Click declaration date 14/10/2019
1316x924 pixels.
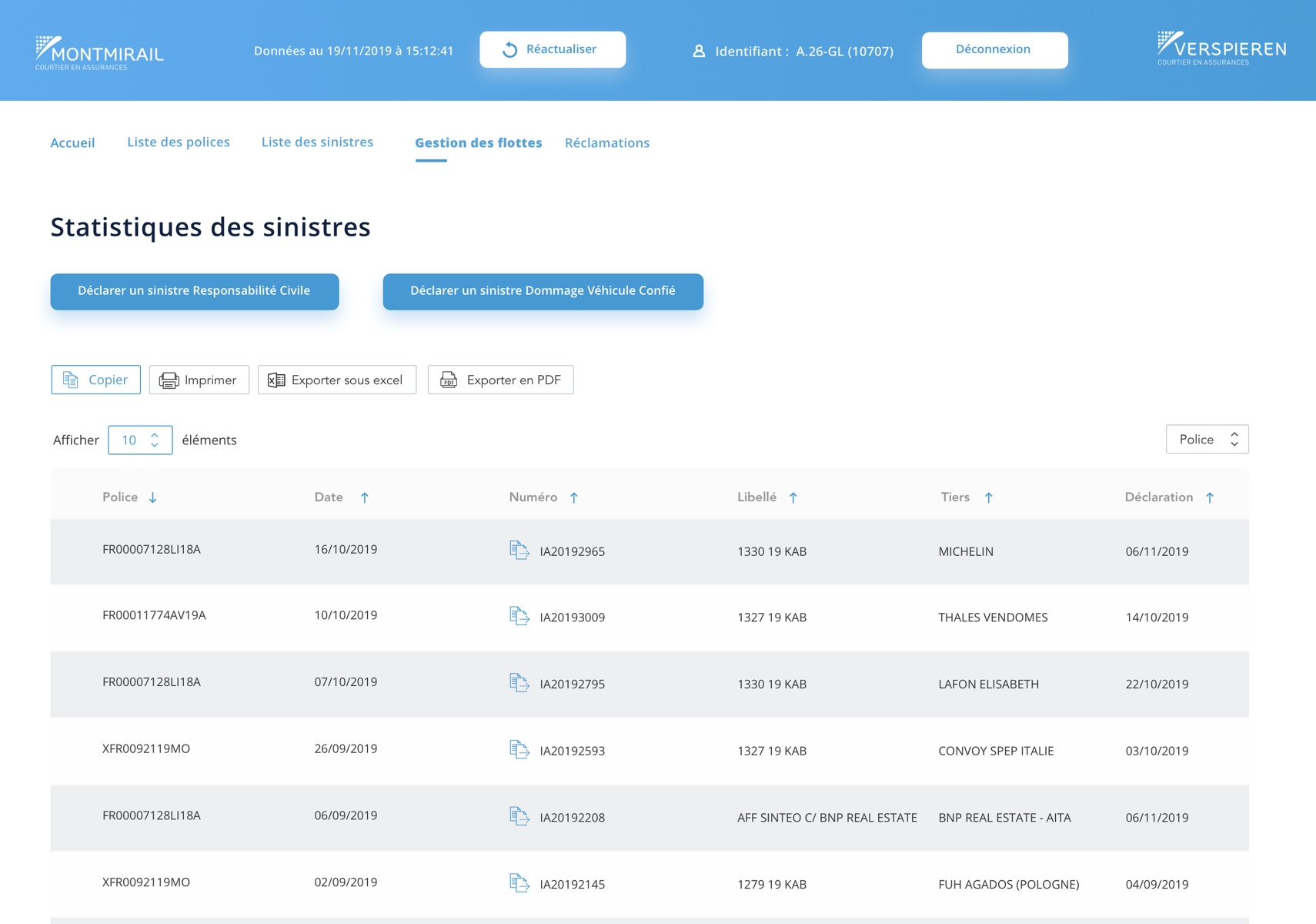pyautogui.click(x=1157, y=618)
